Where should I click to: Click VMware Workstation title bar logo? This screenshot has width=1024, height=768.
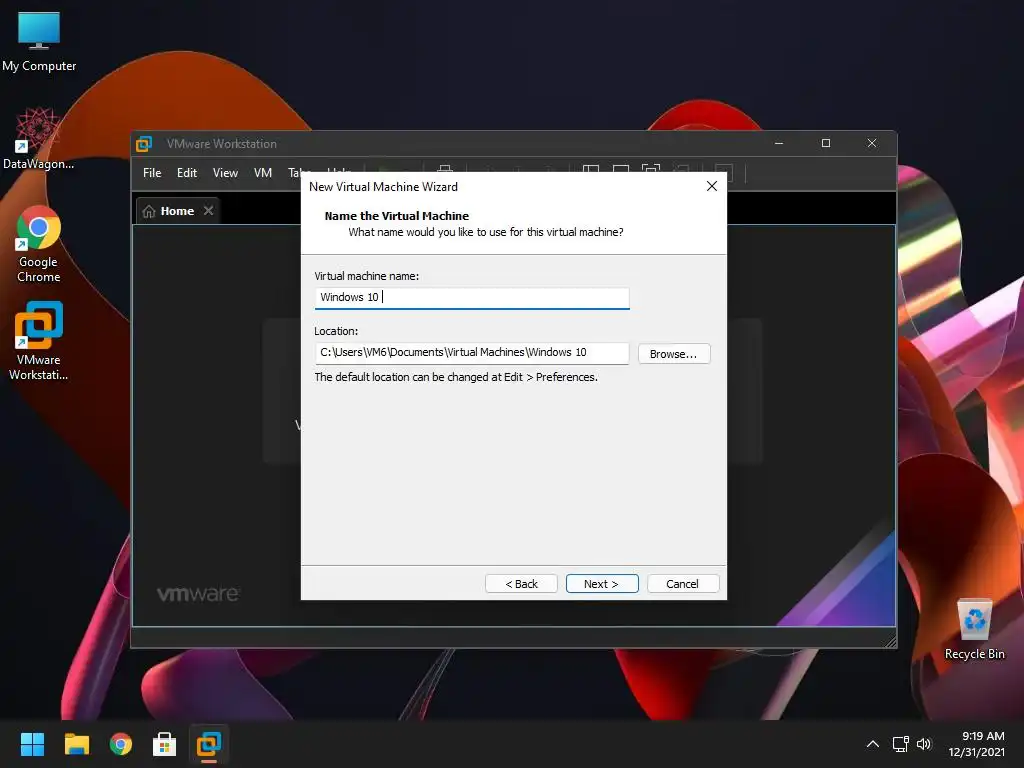click(144, 144)
